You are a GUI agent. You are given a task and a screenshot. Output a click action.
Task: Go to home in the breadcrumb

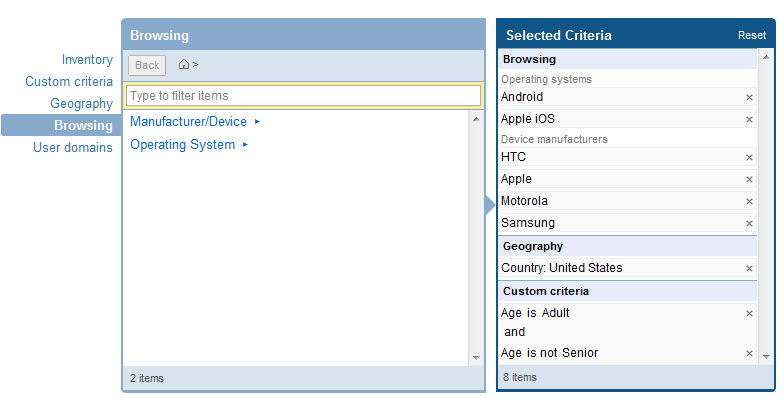pyautogui.click(x=184, y=64)
